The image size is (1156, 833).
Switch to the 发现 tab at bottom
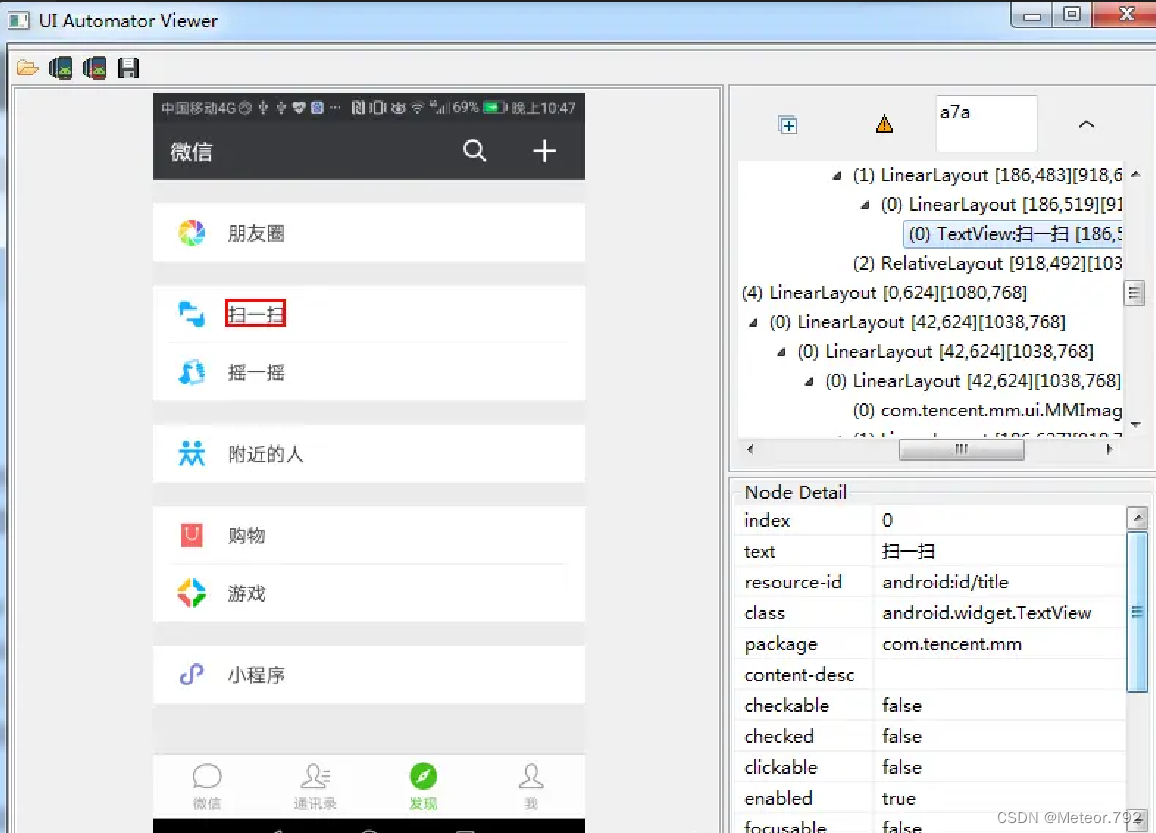point(422,784)
